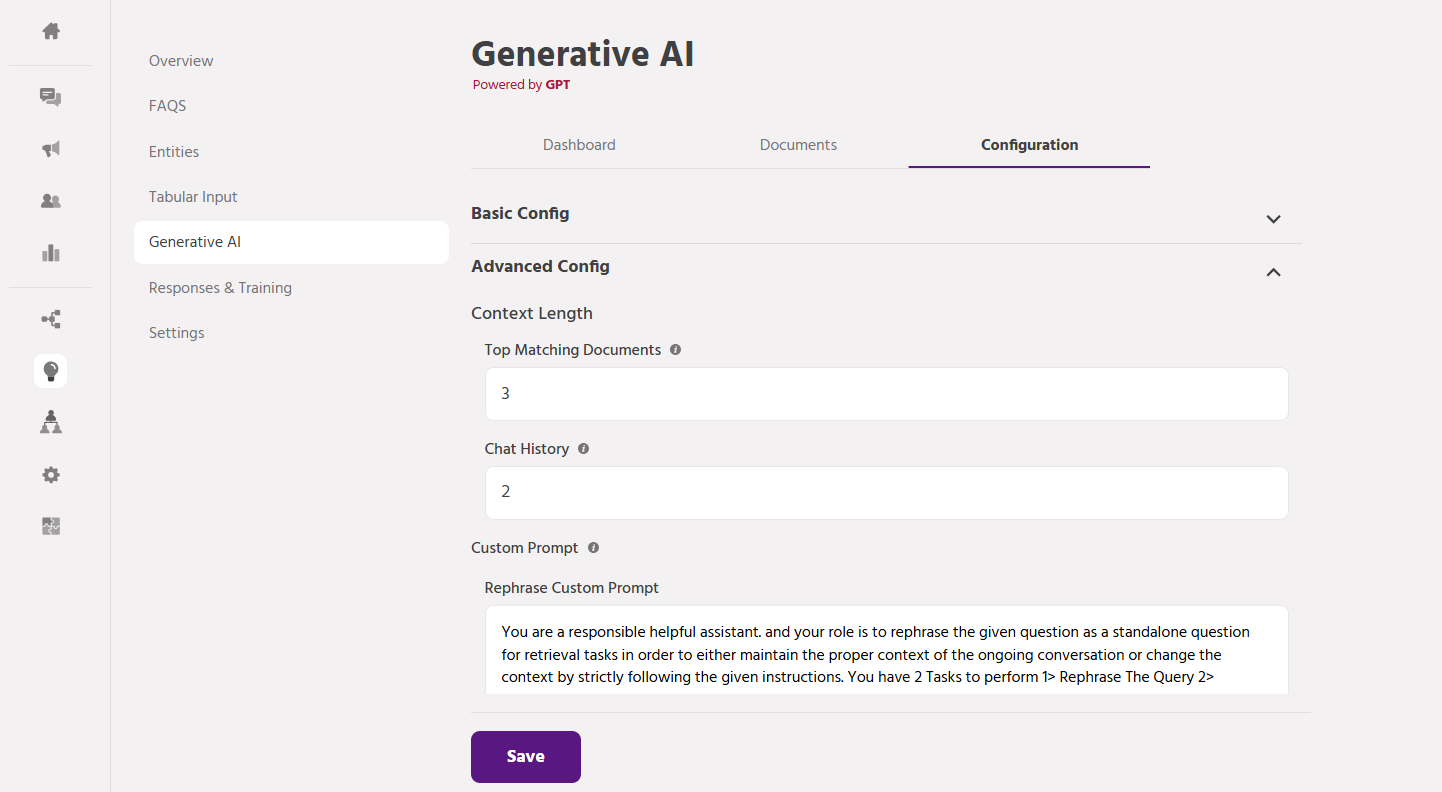1442x792 pixels.
Task: Switch to the Documents tab
Action: point(798,145)
